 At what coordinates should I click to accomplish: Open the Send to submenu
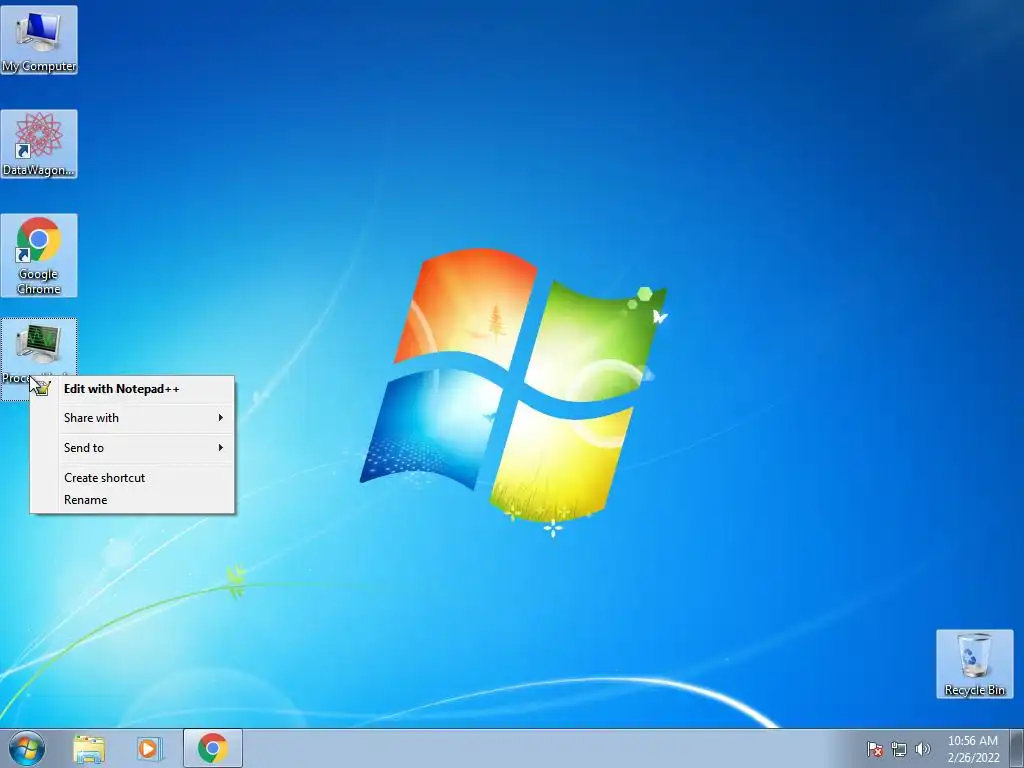pyautogui.click(x=133, y=448)
